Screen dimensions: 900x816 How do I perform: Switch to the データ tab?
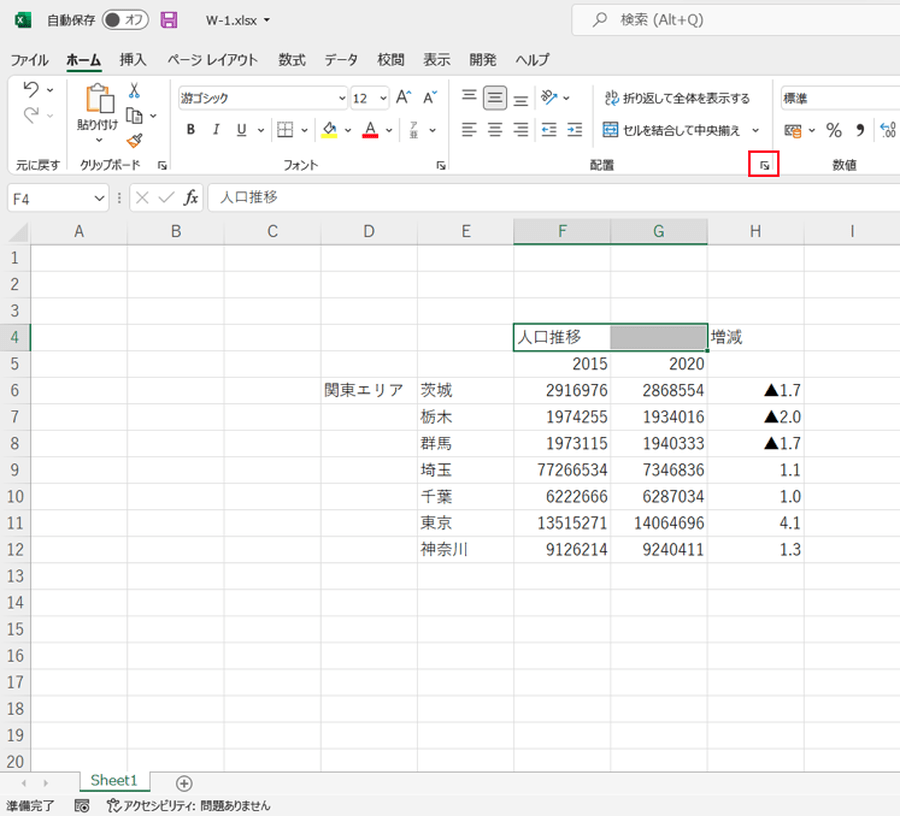point(341,60)
